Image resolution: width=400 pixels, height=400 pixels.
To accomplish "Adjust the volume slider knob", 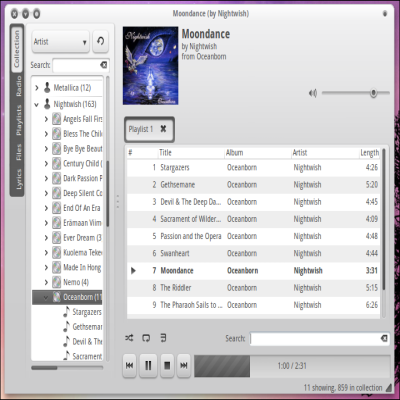I will click(x=374, y=93).
